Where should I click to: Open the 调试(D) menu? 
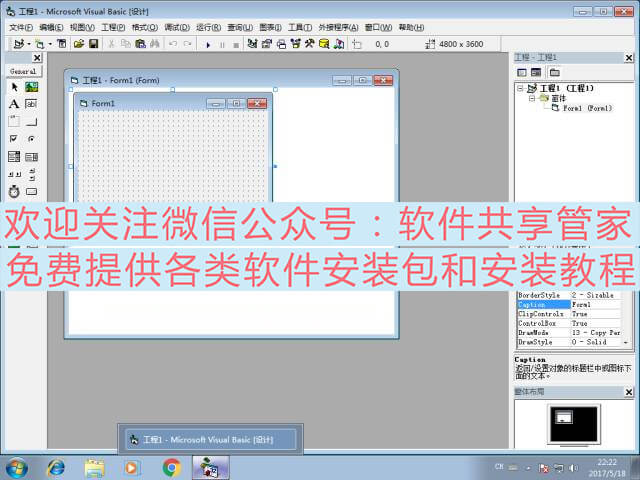tap(177, 27)
